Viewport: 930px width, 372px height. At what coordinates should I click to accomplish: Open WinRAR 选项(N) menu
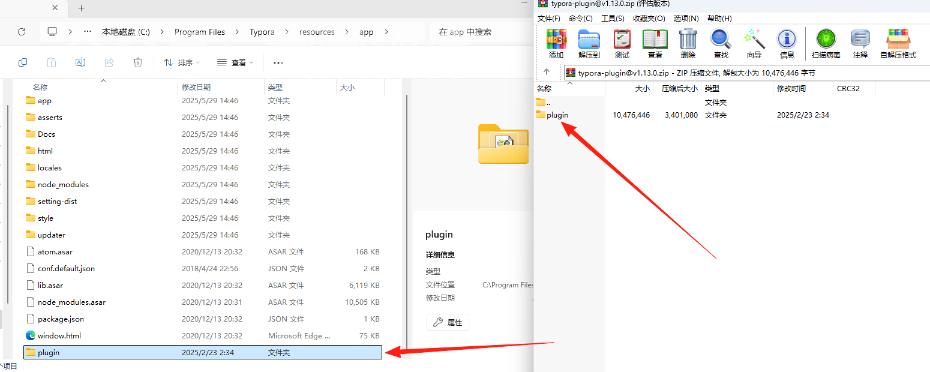(686, 18)
